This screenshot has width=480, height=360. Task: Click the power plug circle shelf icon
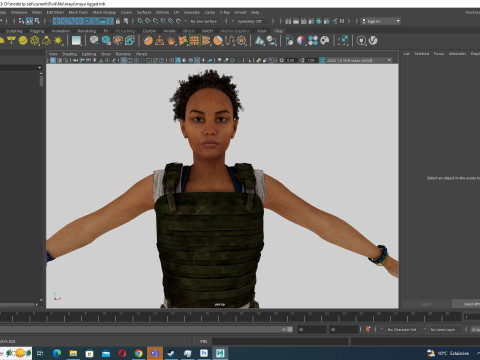[361, 41]
